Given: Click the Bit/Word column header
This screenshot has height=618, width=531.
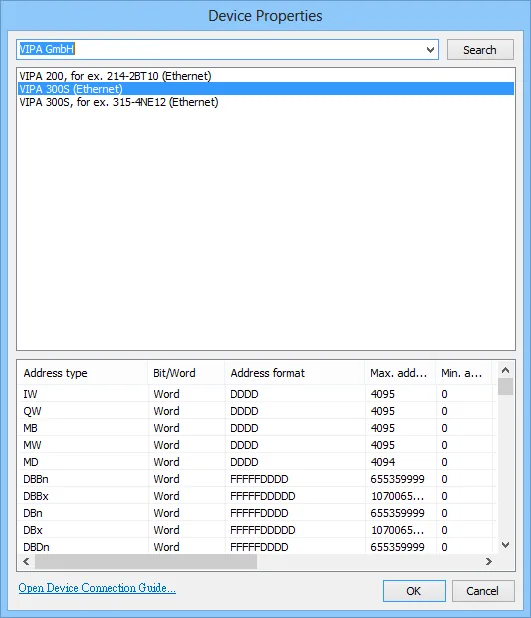Looking at the screenshot, I should (186, 373).
